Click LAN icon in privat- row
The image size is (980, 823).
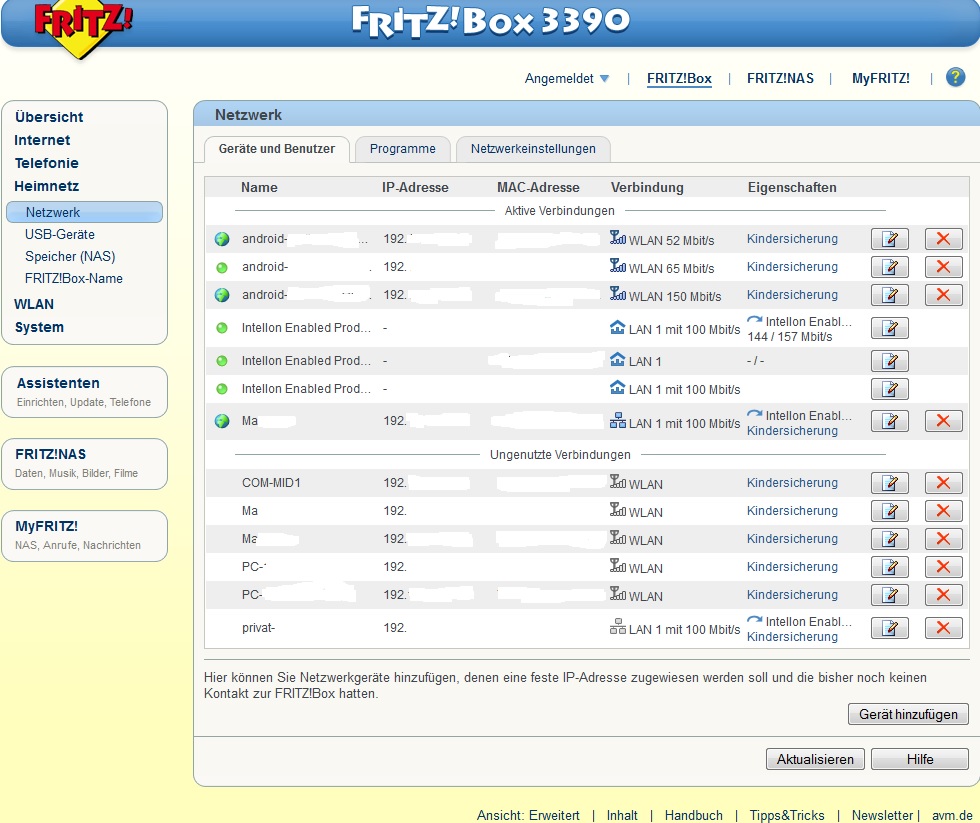(x=618, y=626)
